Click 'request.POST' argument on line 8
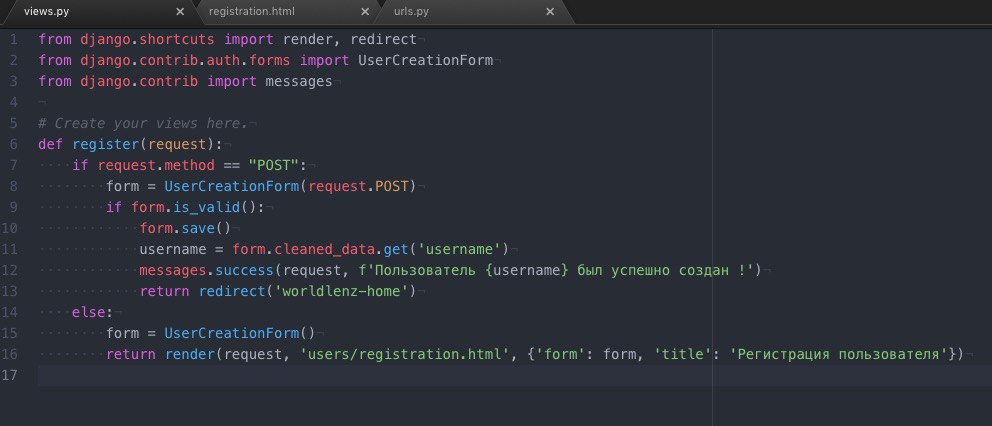Viewport: 992px width, 426px height. coord(358,185)
